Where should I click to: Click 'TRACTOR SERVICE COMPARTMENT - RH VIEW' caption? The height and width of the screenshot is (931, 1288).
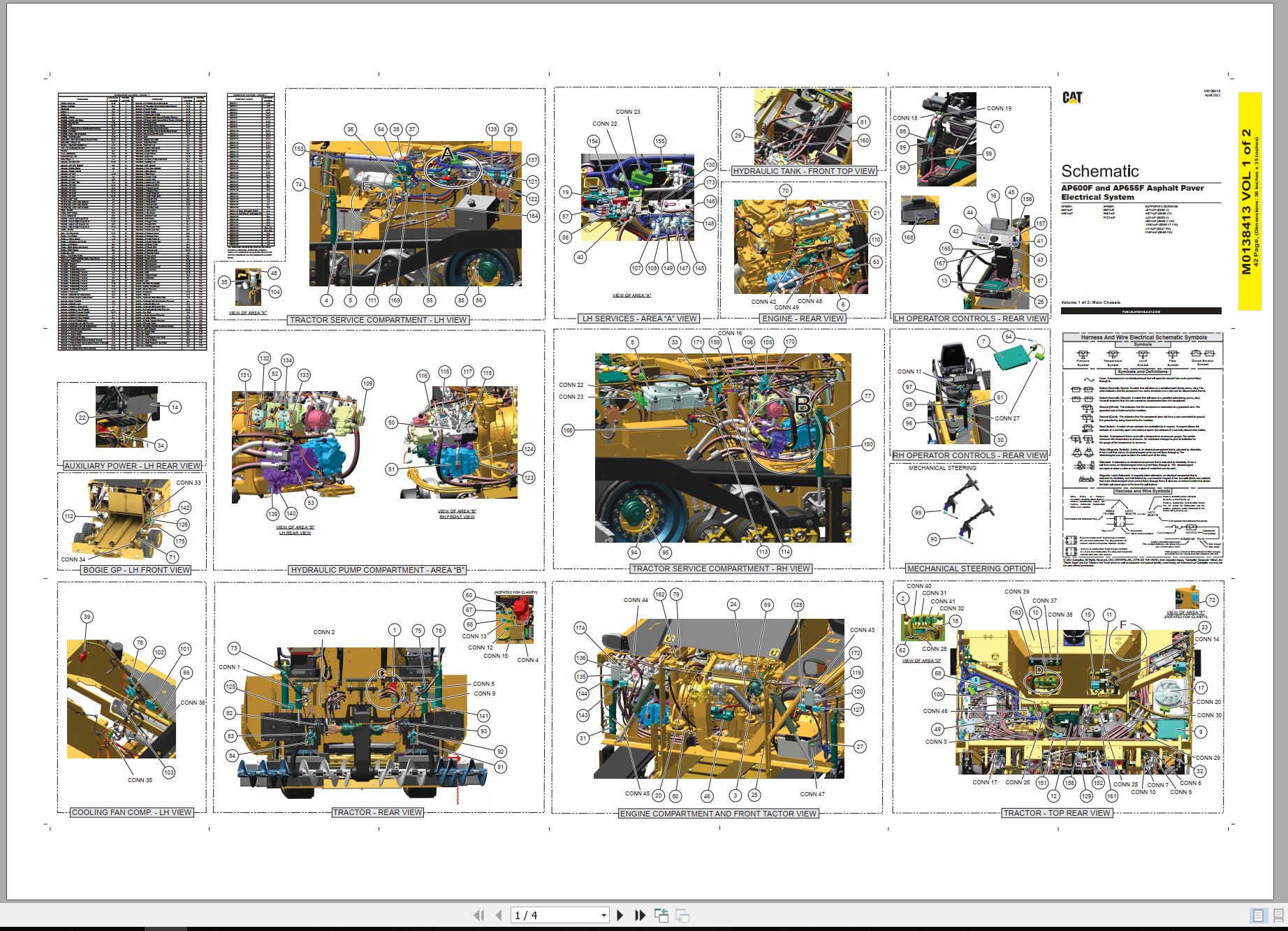pyautogui.click(x=721, y=569)
